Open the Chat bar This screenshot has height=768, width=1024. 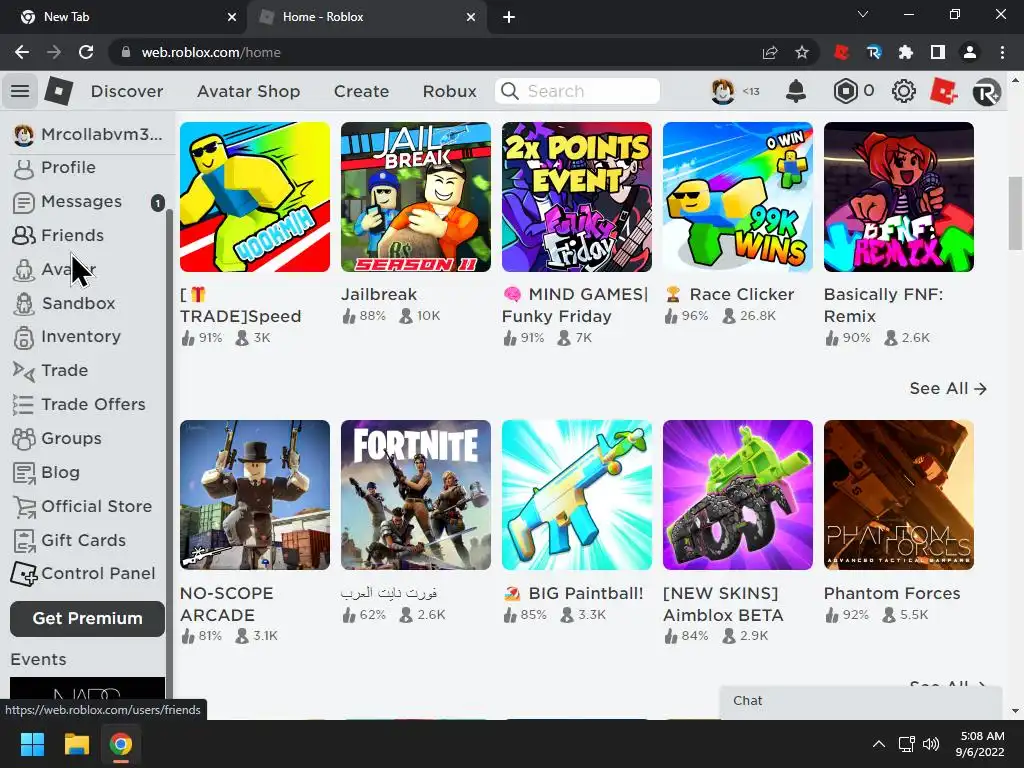861,701
